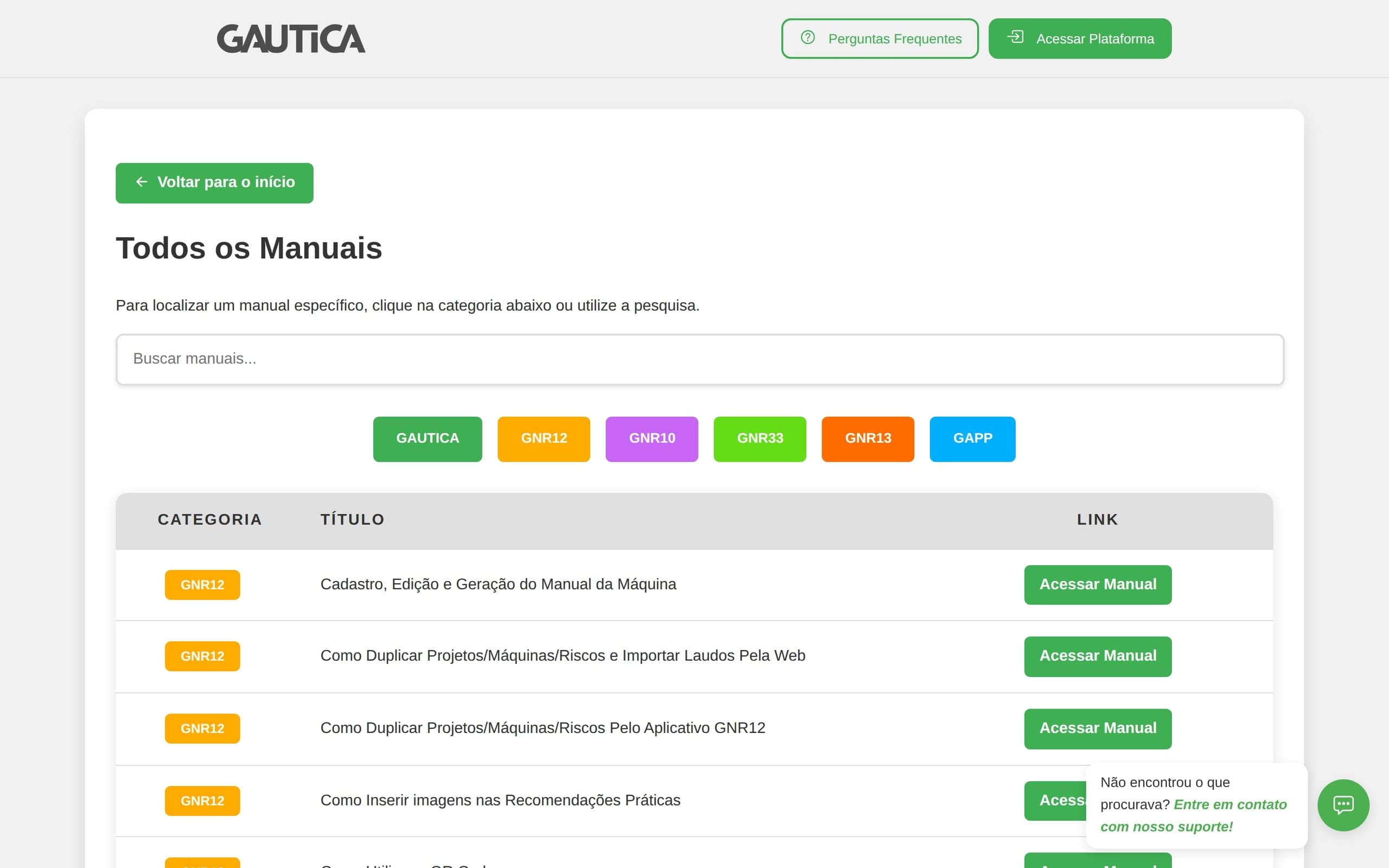Filter by GNR33 green category
The width and height of the screenshot is (1389, 868).
(x=760, y=438)
